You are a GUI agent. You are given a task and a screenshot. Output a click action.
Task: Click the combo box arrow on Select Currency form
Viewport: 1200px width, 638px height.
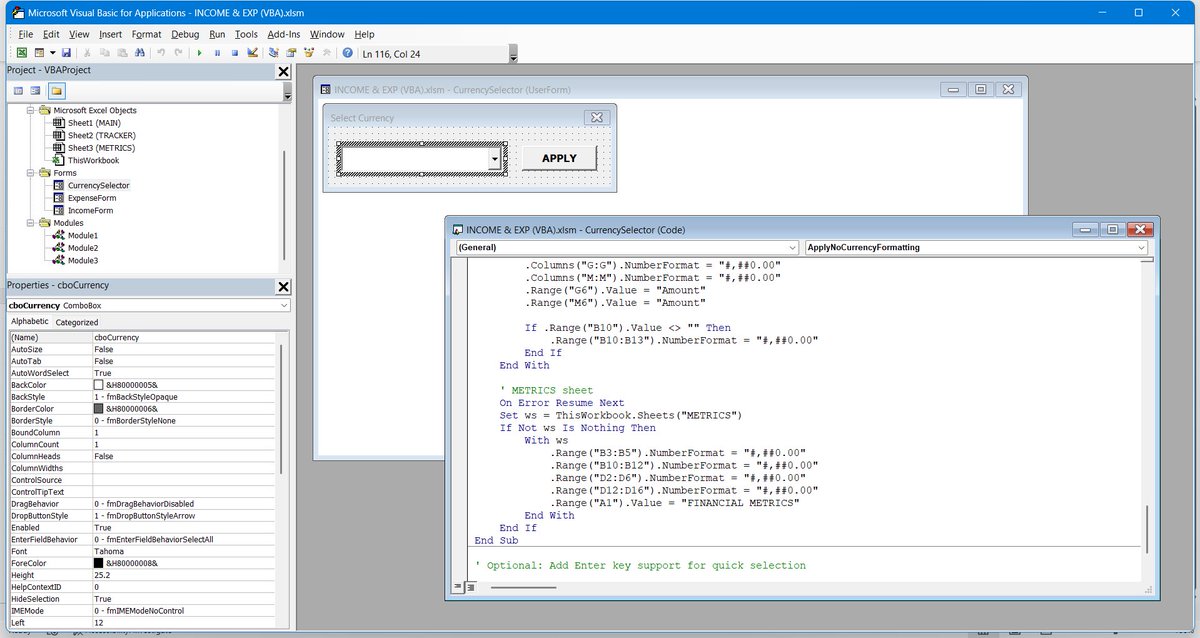[x=494, y=160]
